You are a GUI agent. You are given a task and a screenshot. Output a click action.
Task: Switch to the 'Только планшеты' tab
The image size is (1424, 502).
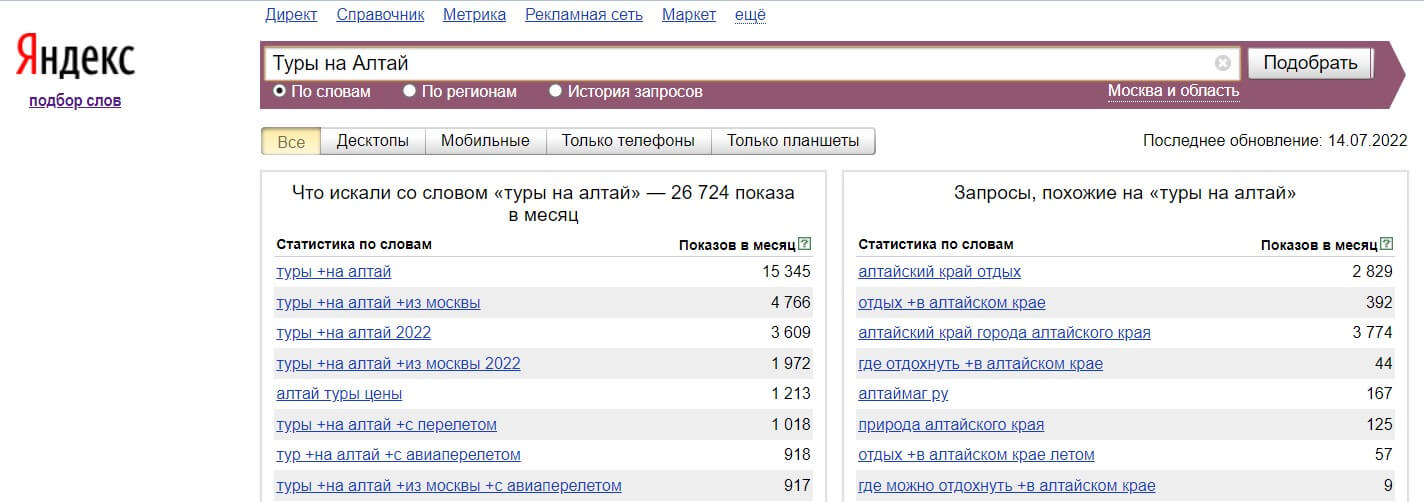click(x=793, y=141)
